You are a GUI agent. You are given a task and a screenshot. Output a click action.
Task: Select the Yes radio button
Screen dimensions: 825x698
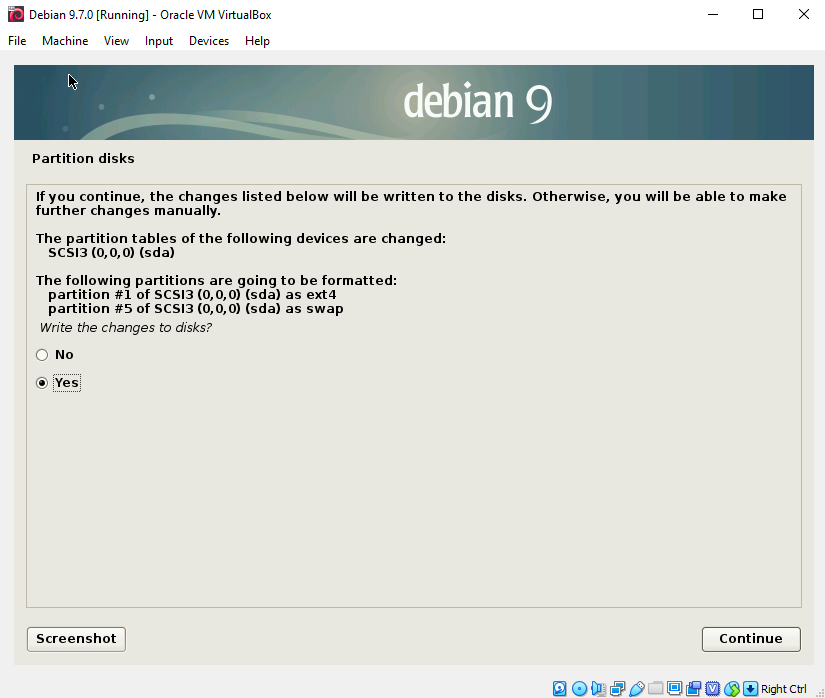pyautogui.click(x=42, y=383)
